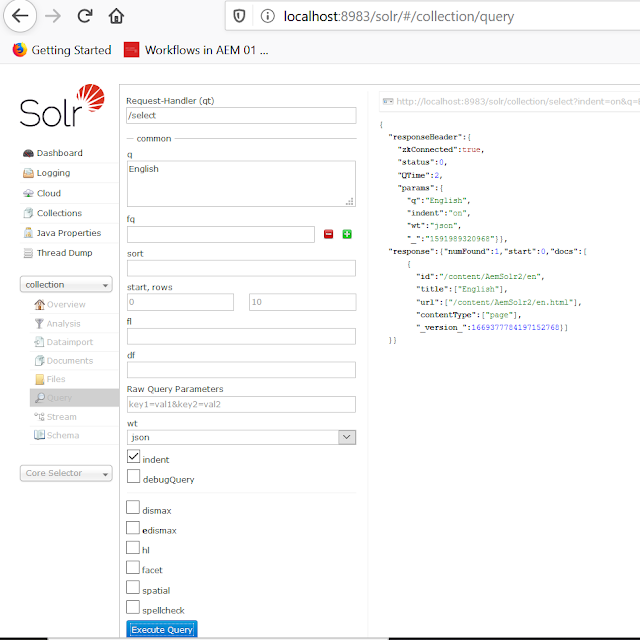
Task: Enable the debugQuery checkbox
Action: (133, 476)
